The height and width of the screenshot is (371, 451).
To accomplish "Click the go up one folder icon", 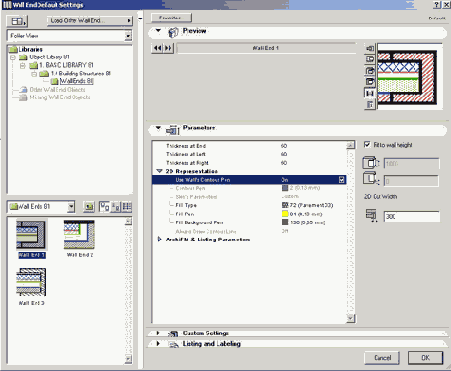I will pos(89,207).
